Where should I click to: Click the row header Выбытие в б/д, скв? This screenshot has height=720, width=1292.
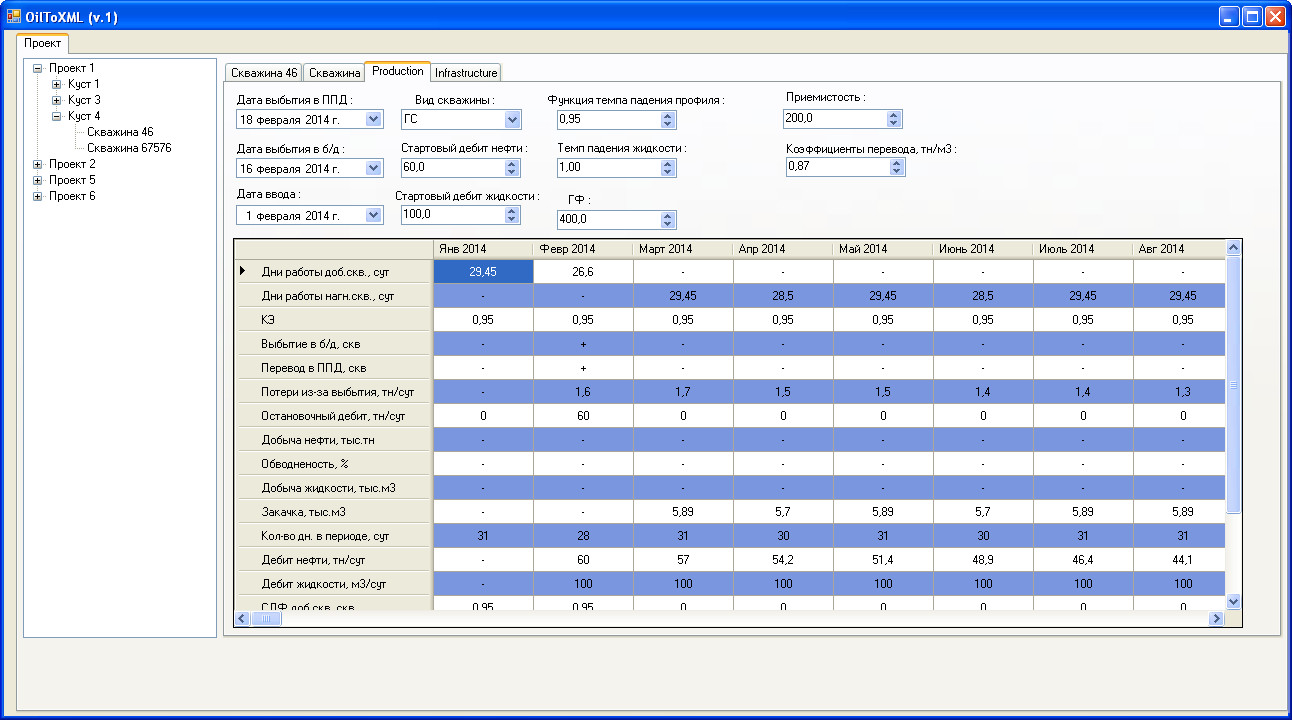333,343
